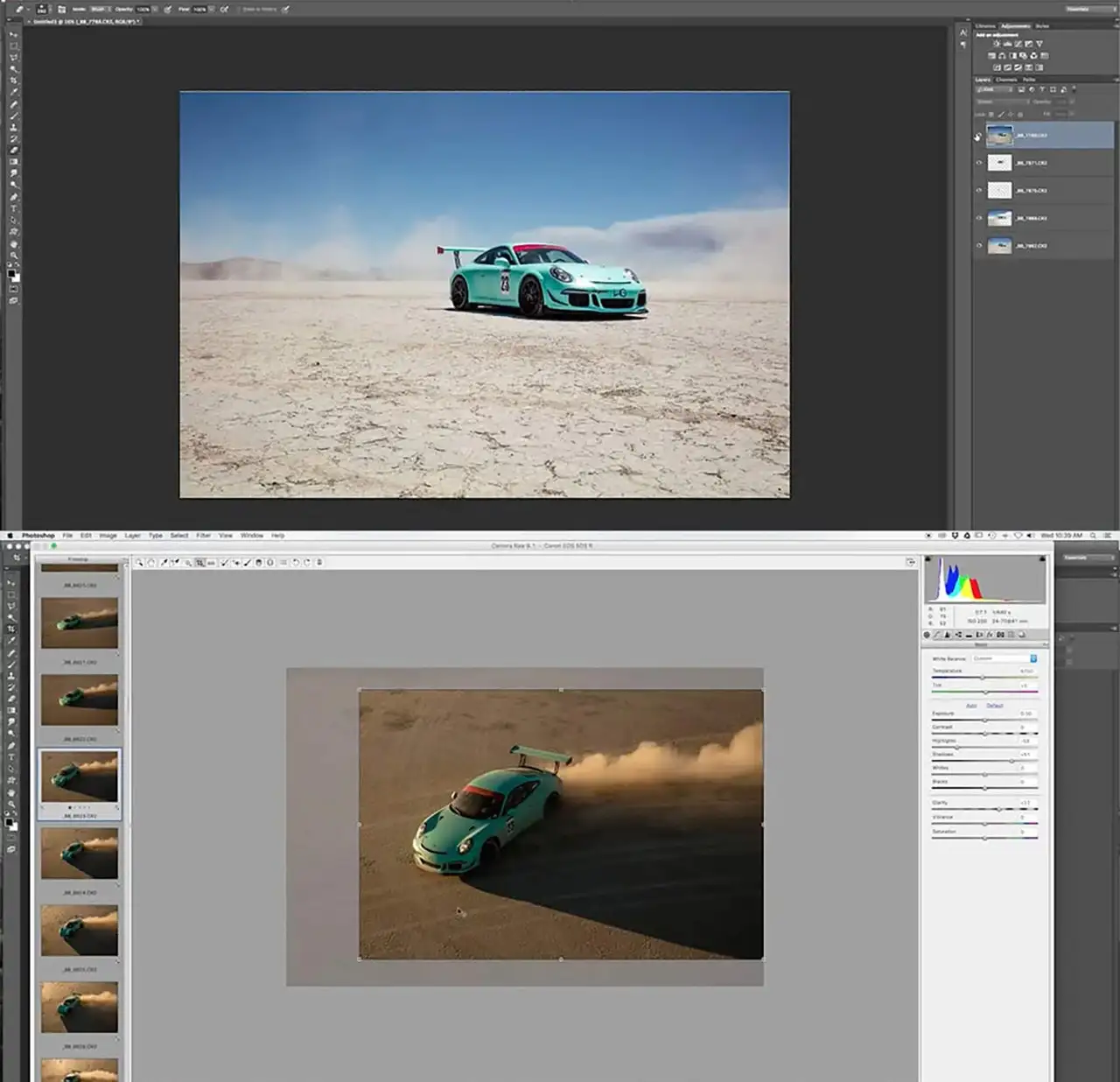Open the Filter menu
This screenshot has width=1120, height=1082.
point(203,536)
